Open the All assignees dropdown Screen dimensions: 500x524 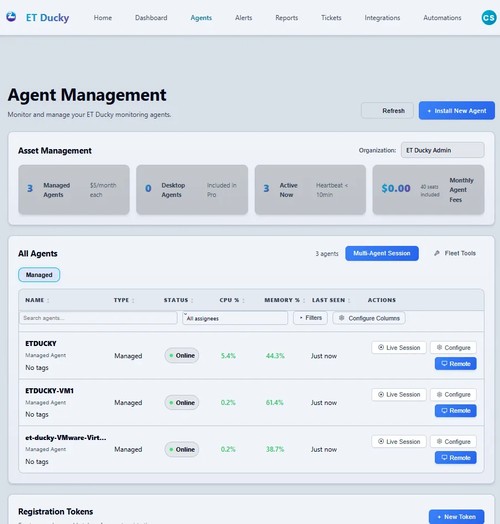point(235,318)
